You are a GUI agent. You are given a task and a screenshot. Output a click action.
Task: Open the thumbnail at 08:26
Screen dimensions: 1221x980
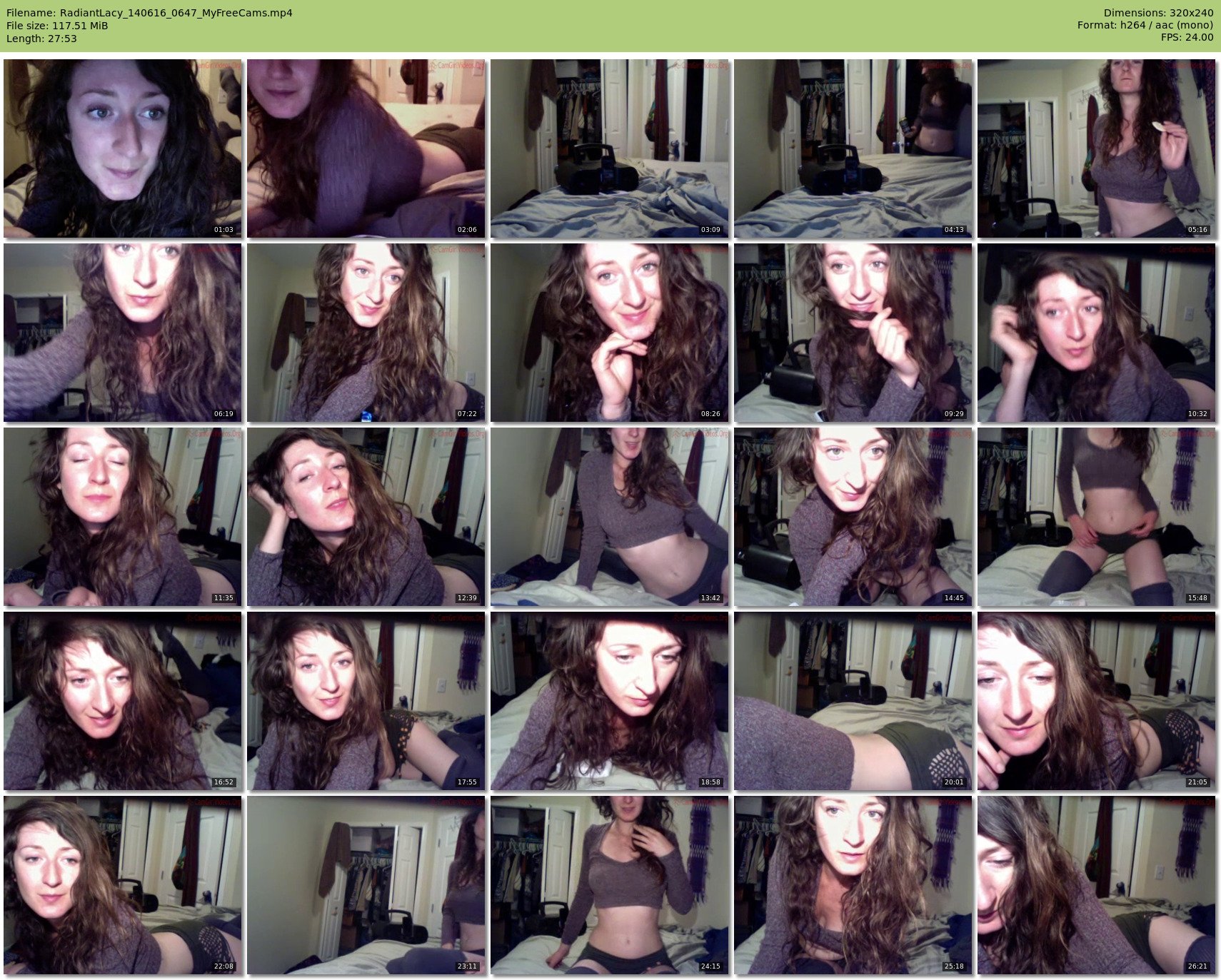pos(610,333)
